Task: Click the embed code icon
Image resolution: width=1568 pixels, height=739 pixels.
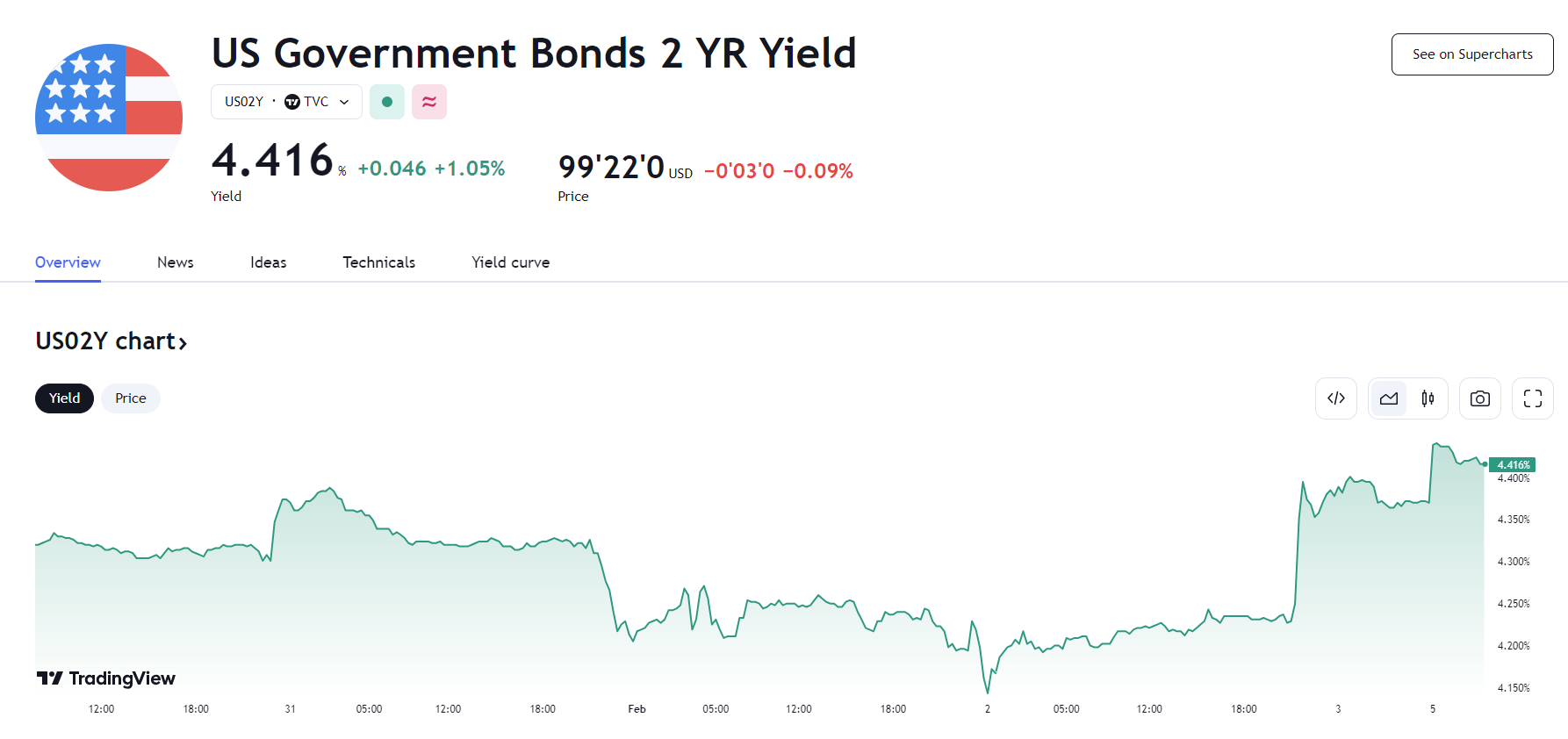Action: click(x=1335, y=398)
